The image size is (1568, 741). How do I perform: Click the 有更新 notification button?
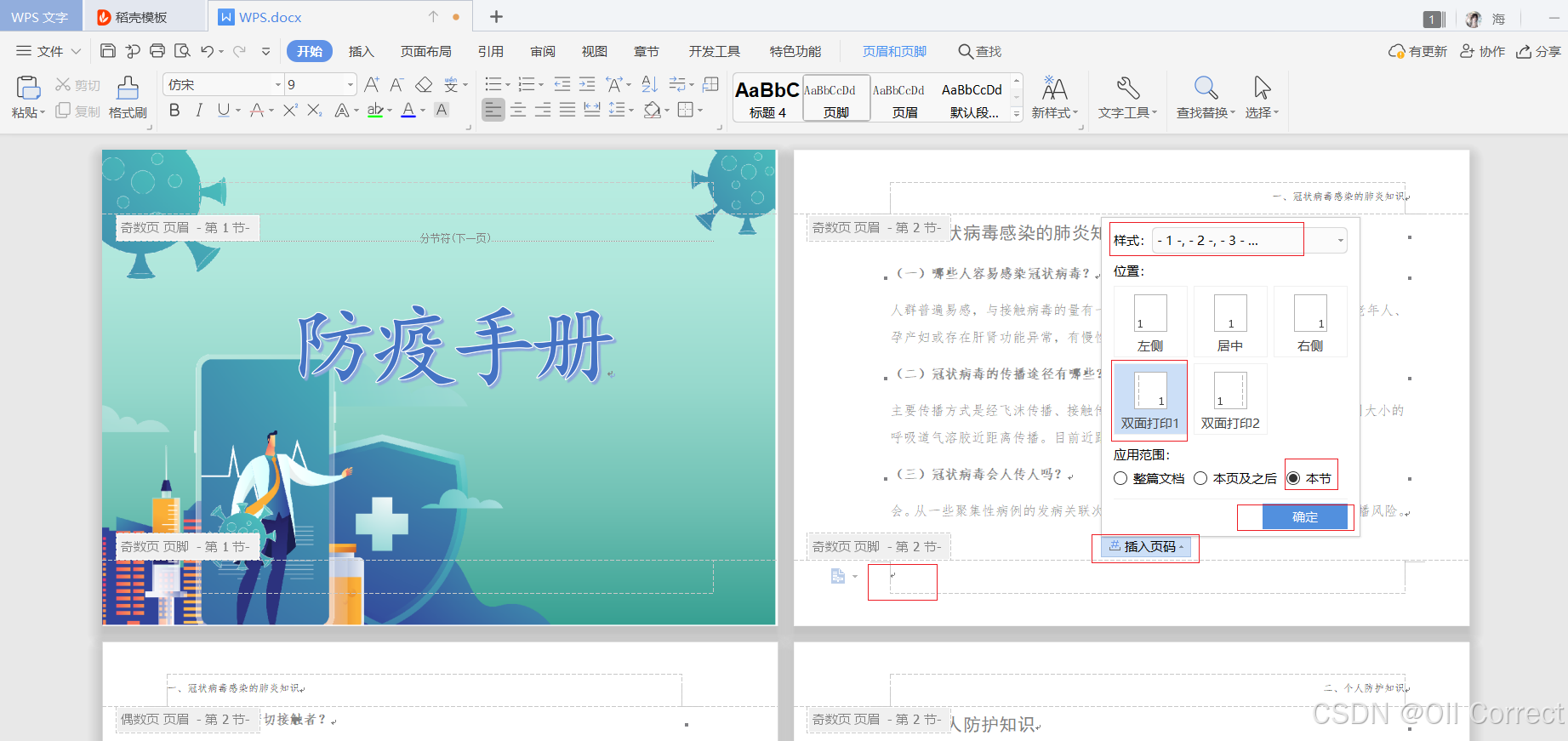[x=1417, y=51]
